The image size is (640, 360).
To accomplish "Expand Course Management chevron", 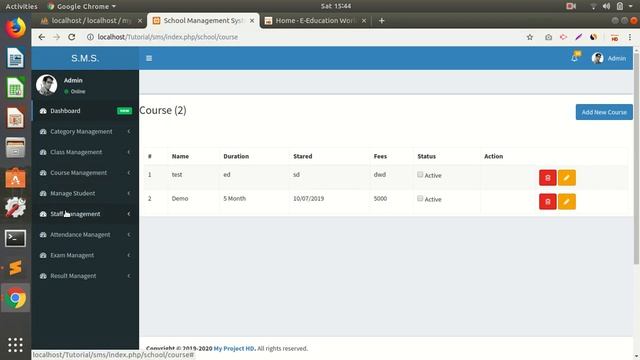I will pos(129,173).
